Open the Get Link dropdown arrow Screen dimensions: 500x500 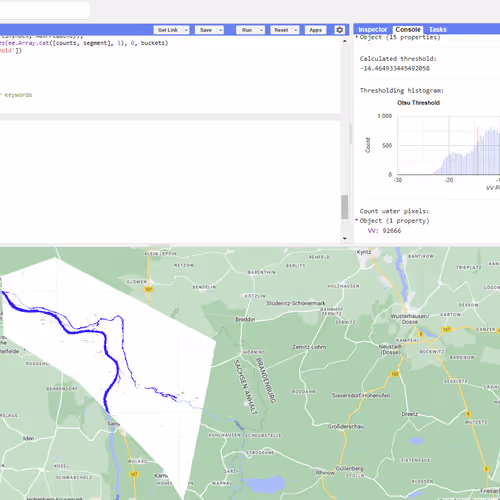click(x=186, y=30)
